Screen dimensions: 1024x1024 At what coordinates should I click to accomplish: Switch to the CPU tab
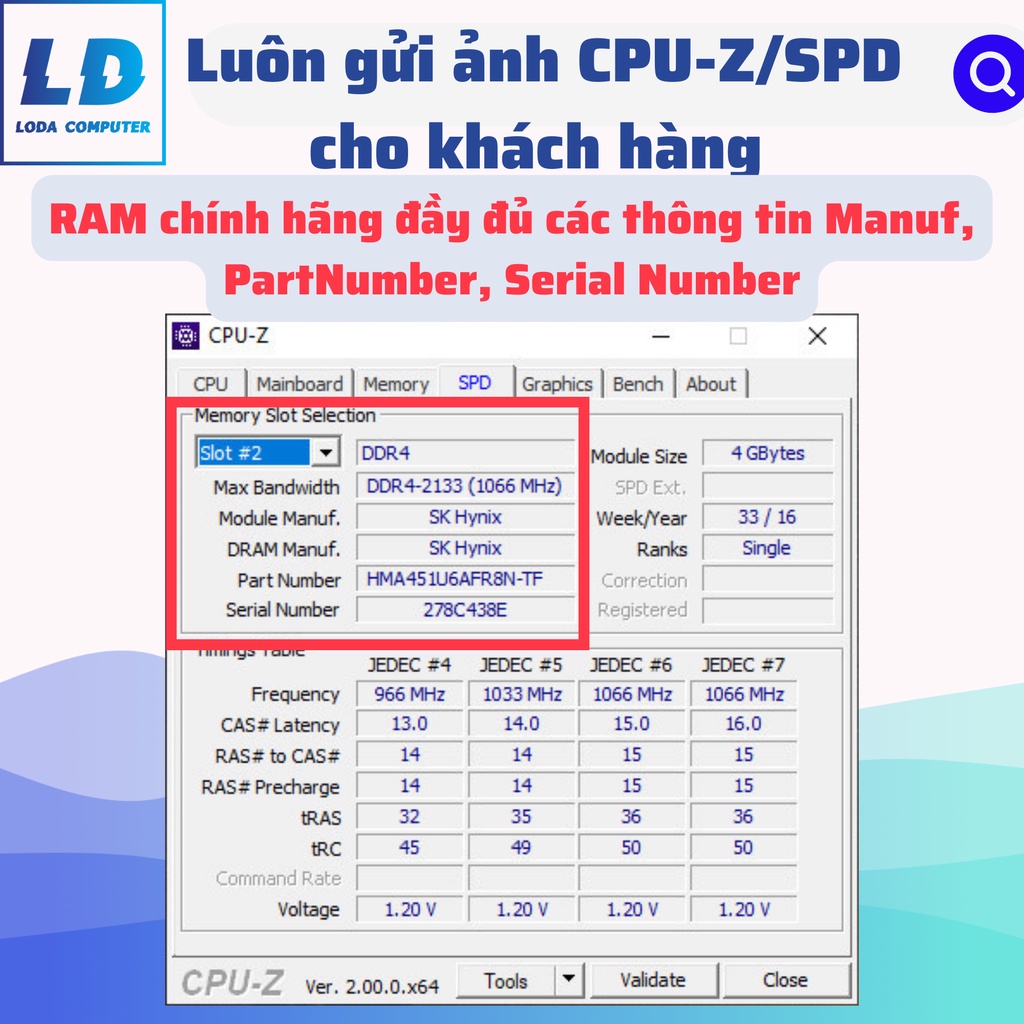pos(210,384)
